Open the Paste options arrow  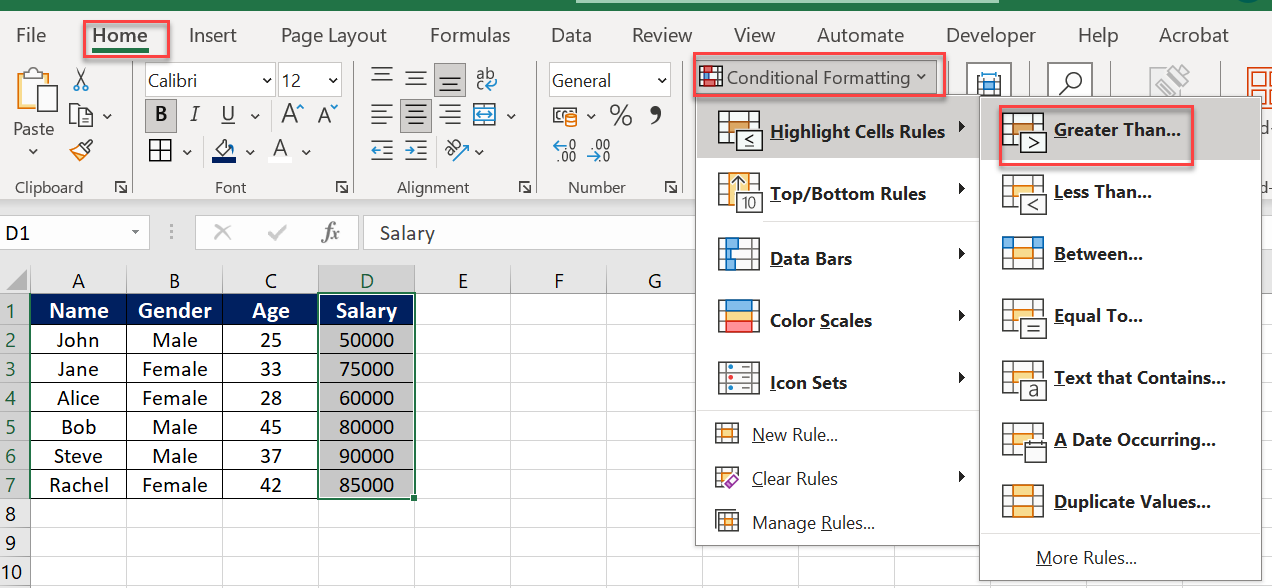(x=33, y=152)
